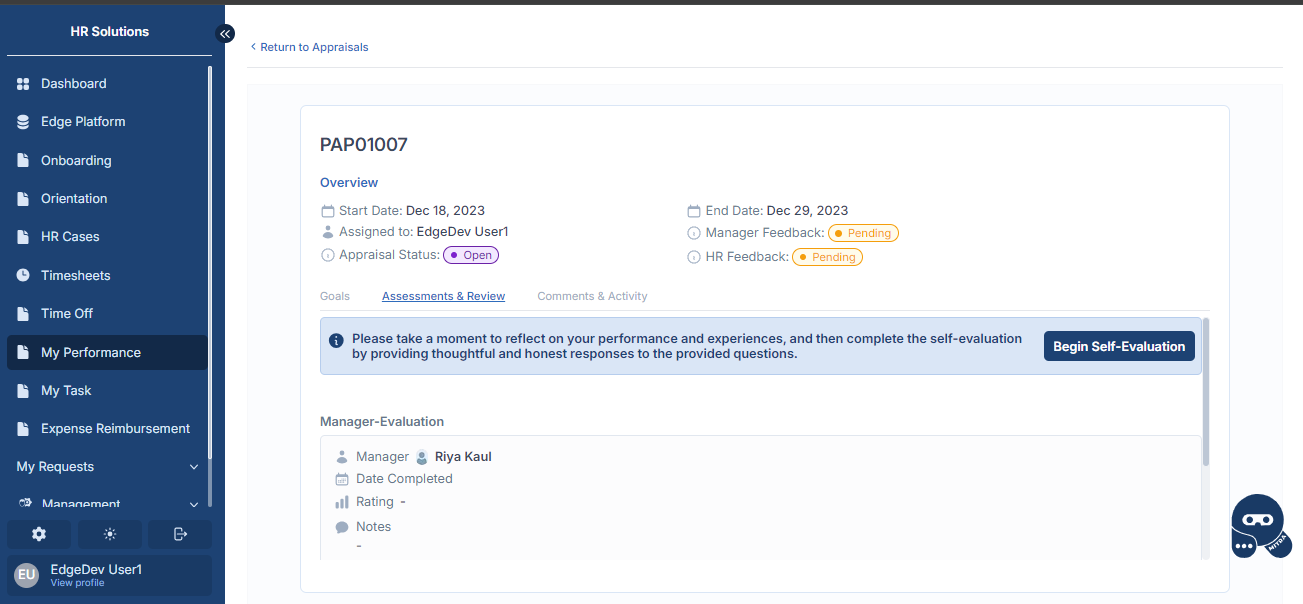1303x604 pixels.
Task: Click the HR Feedback info icon
Action: click(694, 257)
